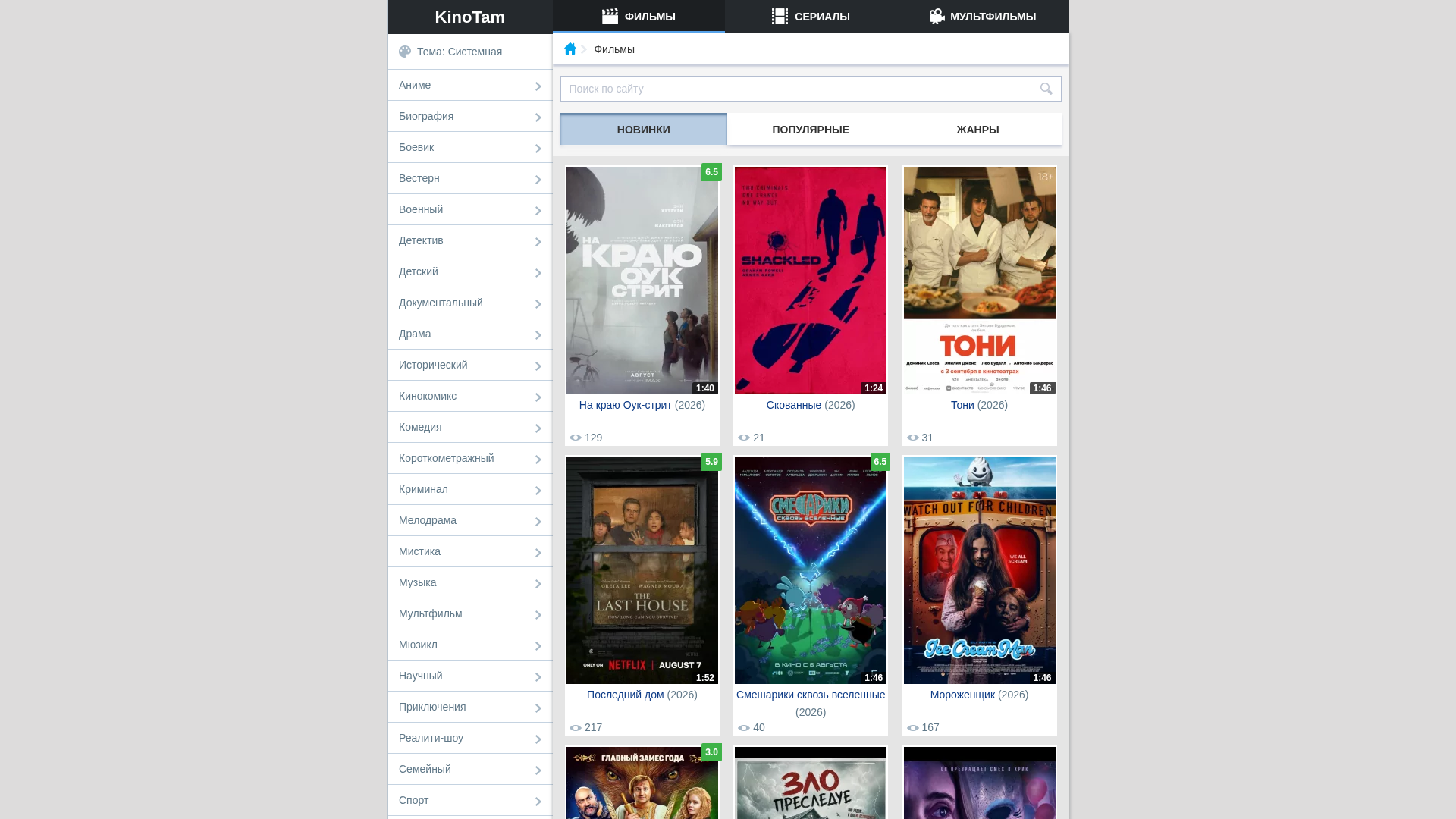Click views eye icon under Скованные
This screenshot has height=819, width=1456.
coord(744,438)
